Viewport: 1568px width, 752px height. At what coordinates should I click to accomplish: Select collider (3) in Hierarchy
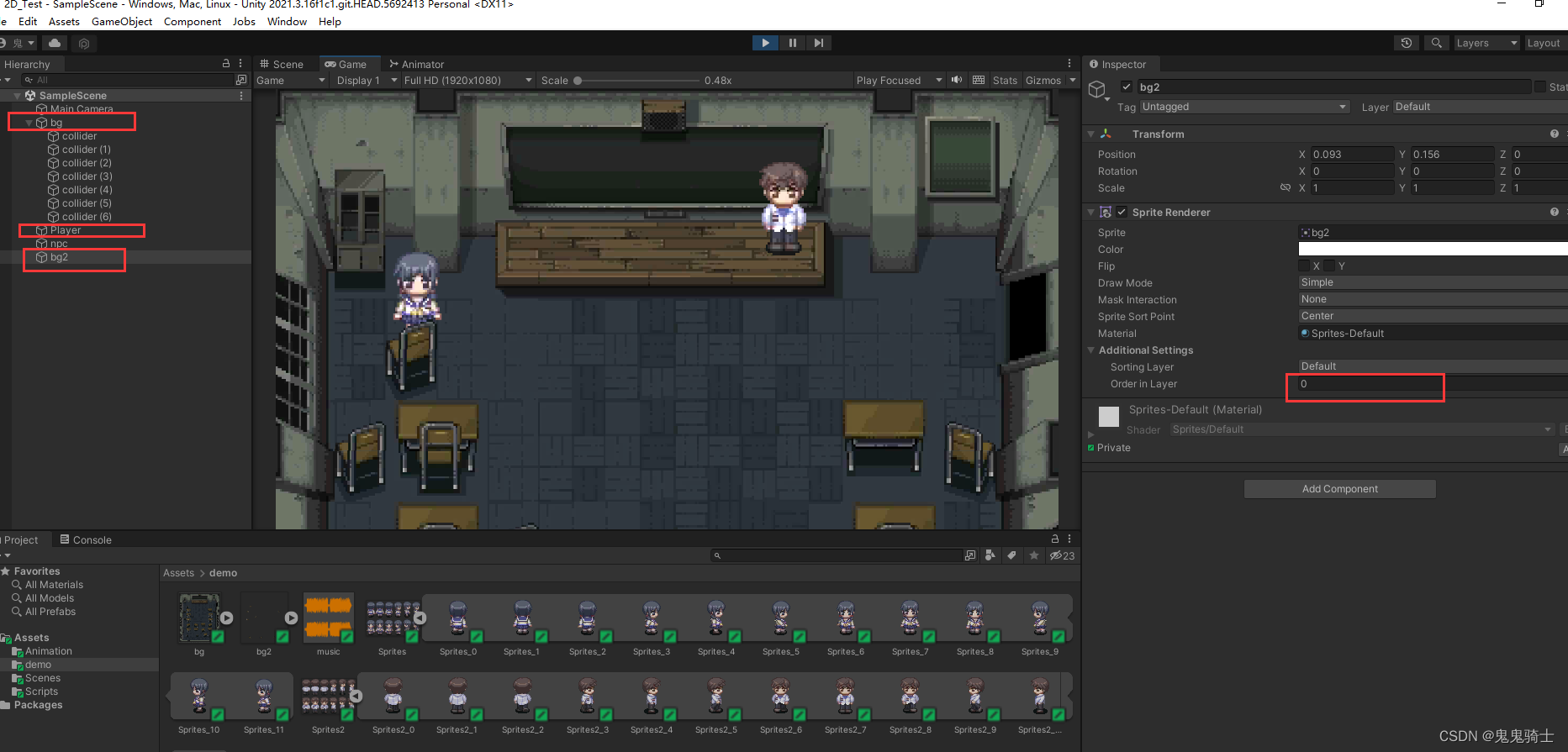87,176
